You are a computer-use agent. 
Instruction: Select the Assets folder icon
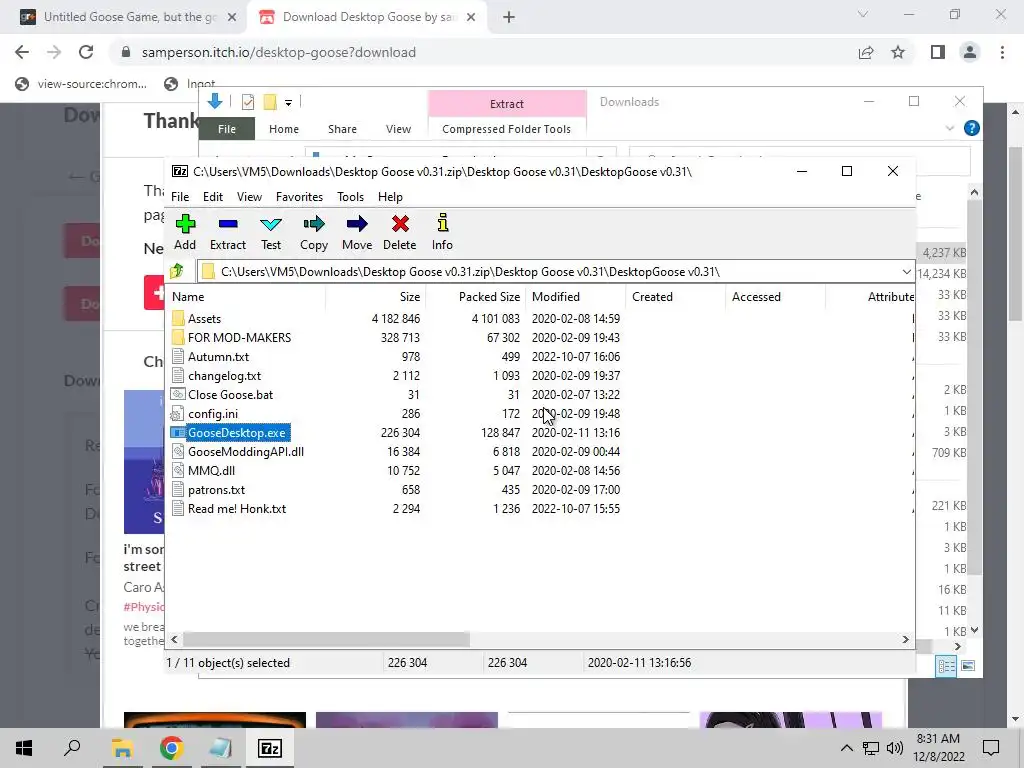[178, 319]
